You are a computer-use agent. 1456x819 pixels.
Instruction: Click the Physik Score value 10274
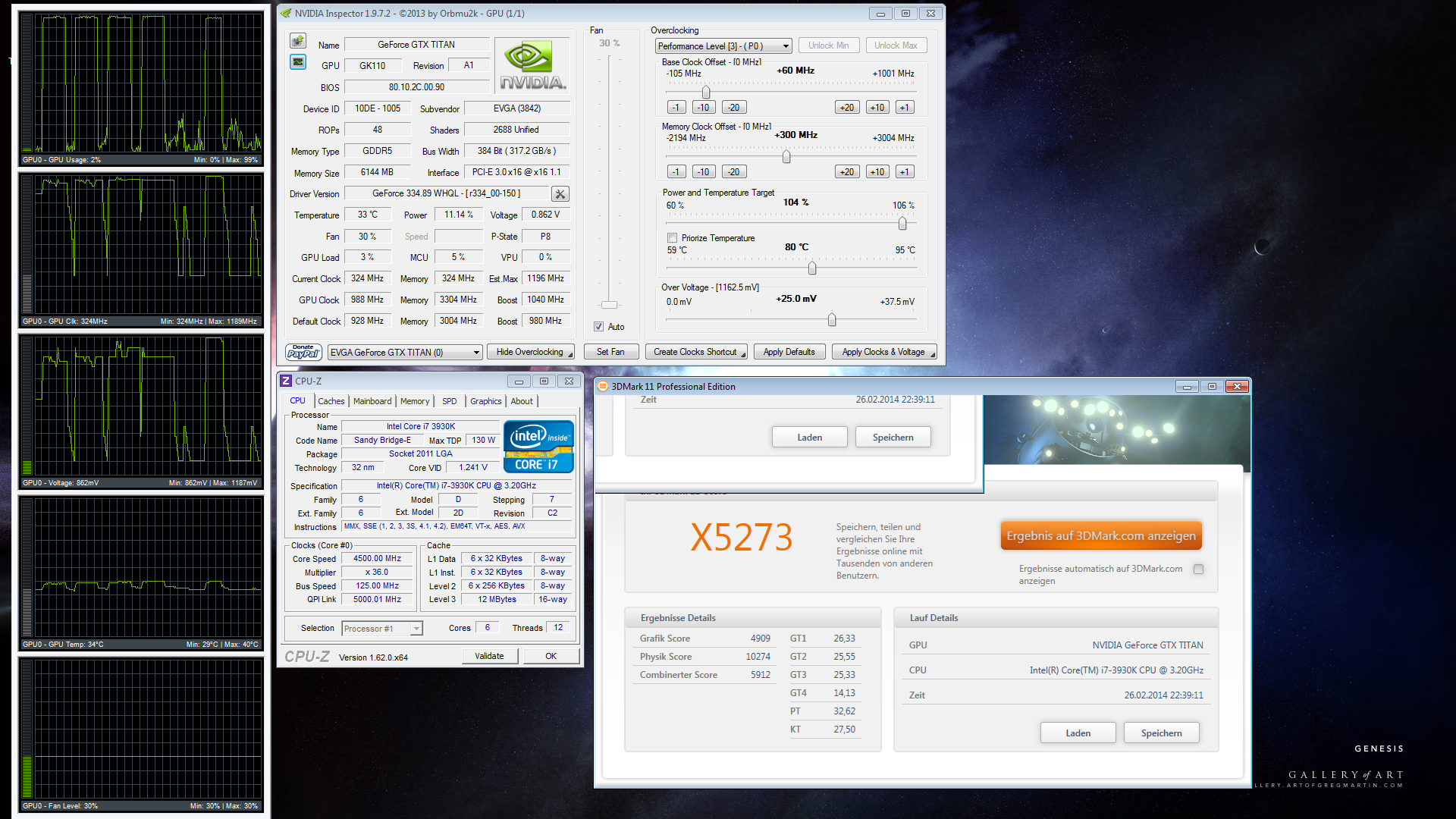(758, 657)
